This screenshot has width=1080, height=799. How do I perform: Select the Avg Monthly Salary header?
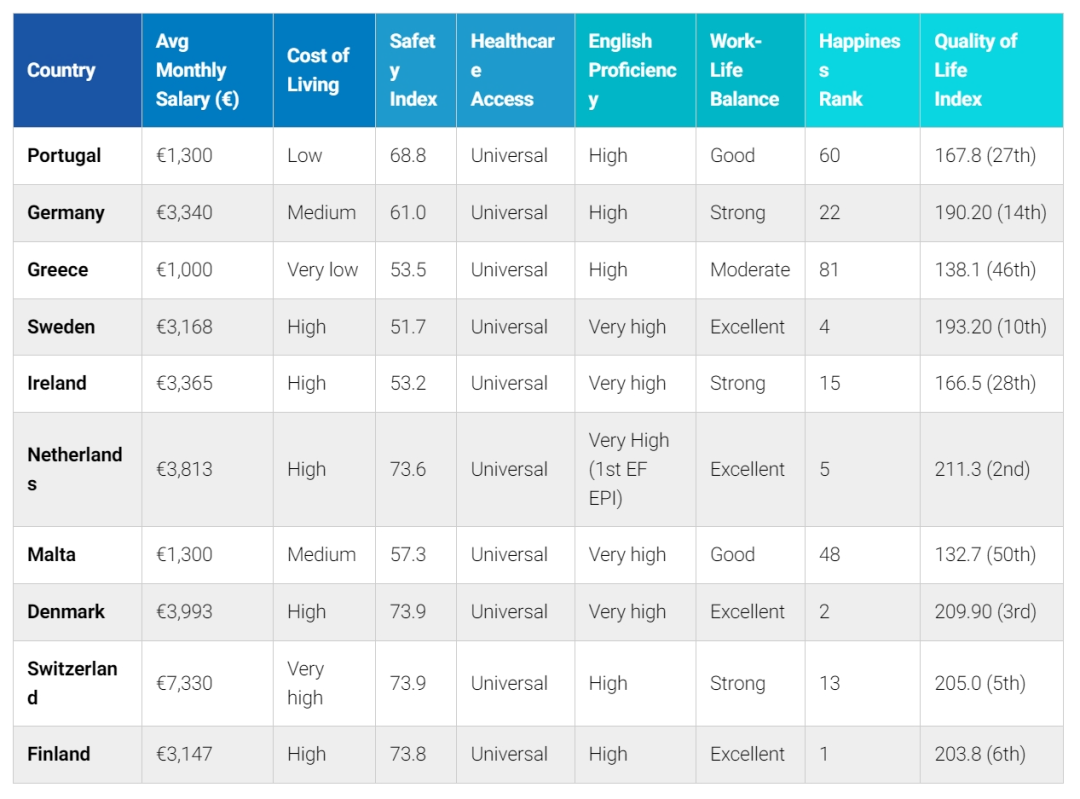(x=207, y=70)
